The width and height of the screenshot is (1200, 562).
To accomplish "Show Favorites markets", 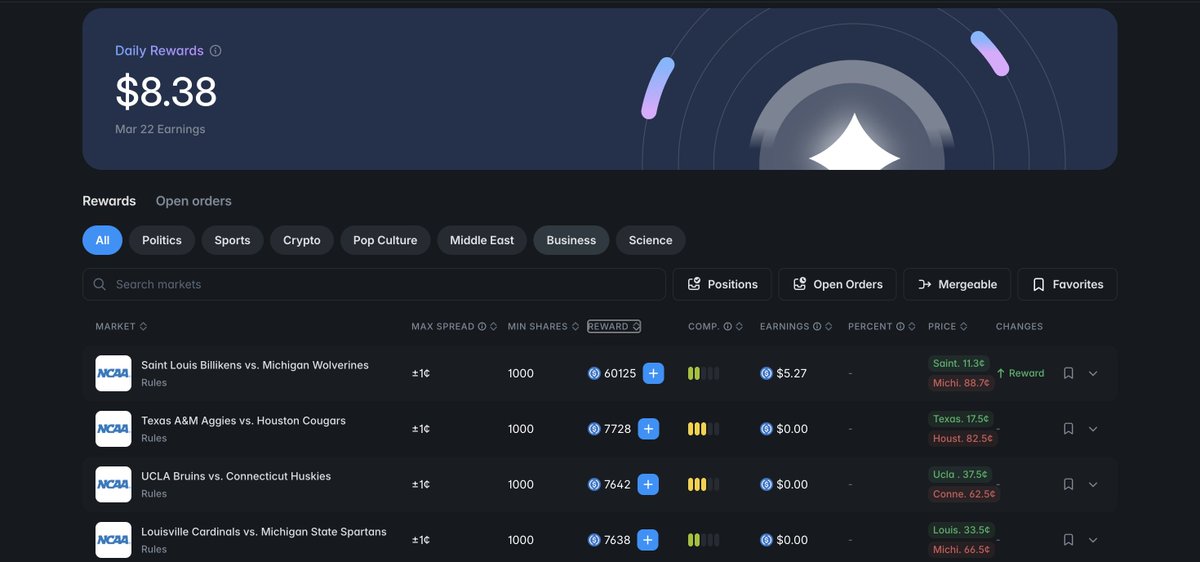I will (x=1067, y=284).
